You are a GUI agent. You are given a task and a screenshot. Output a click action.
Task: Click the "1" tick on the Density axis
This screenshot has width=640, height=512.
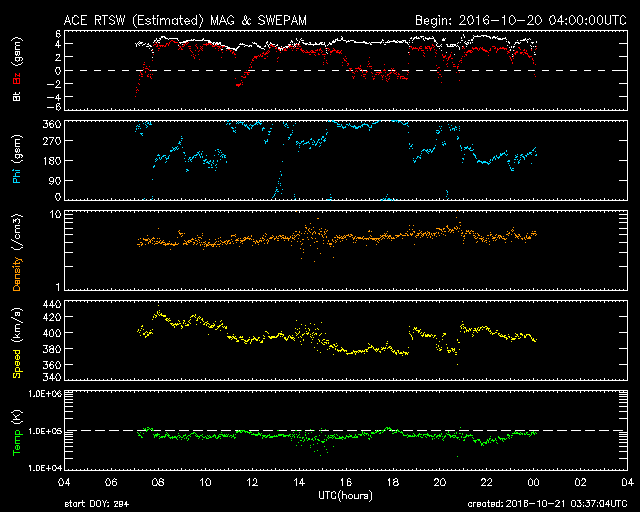point(58,287)
